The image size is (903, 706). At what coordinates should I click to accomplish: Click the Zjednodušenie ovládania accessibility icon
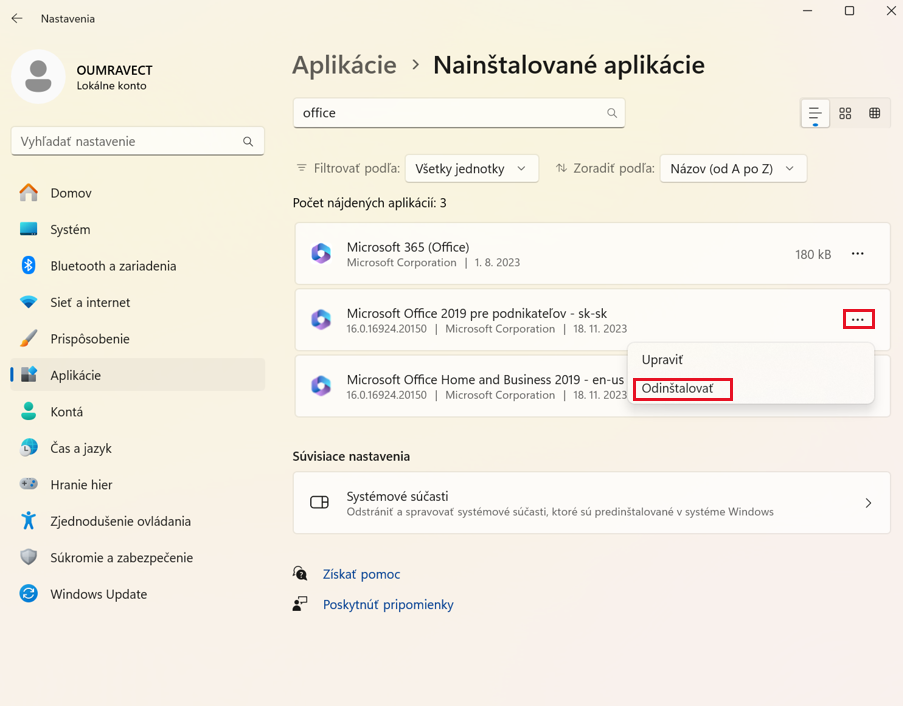pyautogui.click(x=28, y=521)
